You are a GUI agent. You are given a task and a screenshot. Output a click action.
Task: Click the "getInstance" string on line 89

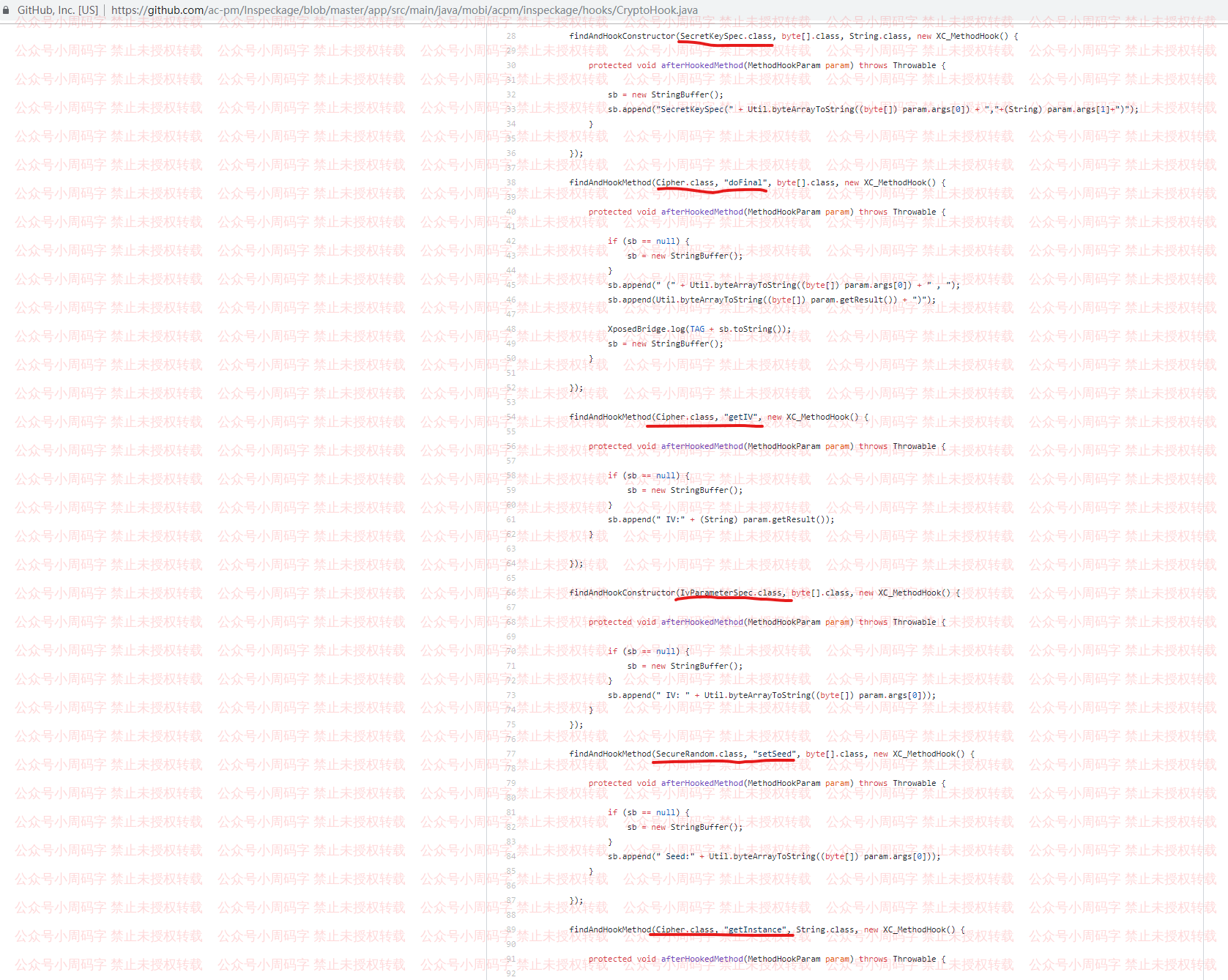(x=755, y=929)
